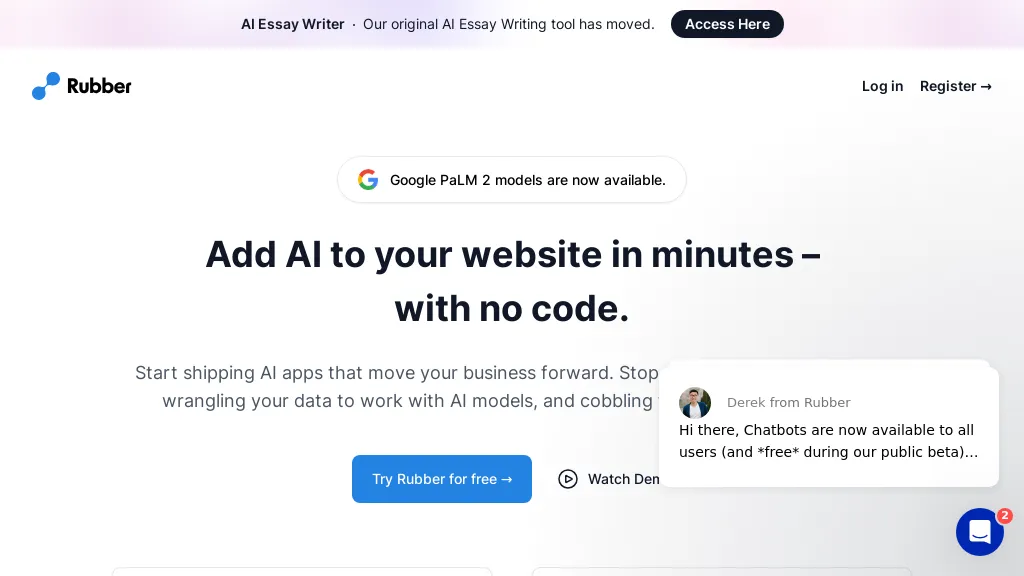The width and height of the screenshot is (1024, 576).
Task: Click the Rubber blue dots logo icon
Action: click(x=46, y=86)
